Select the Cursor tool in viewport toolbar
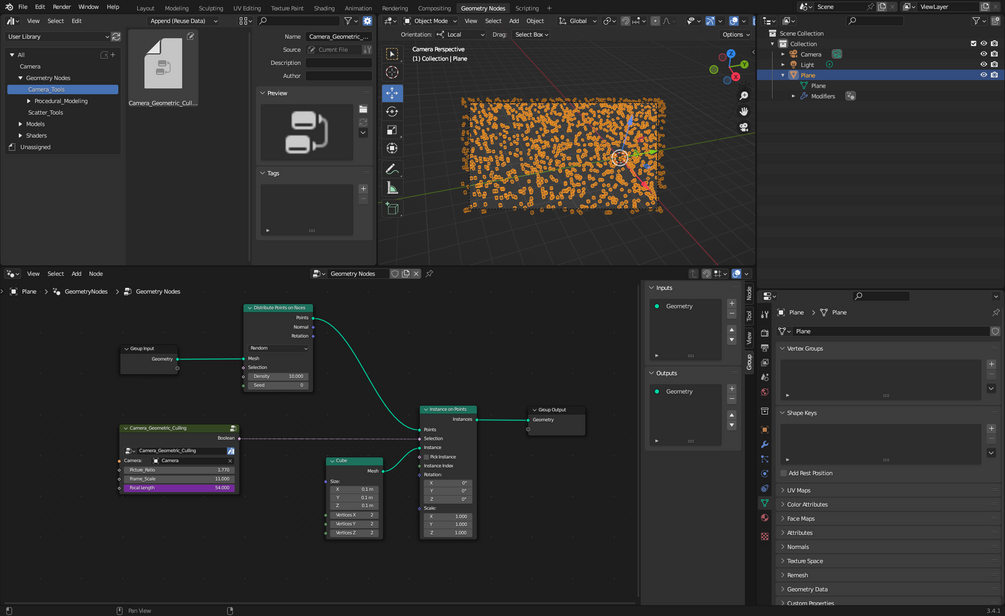1005x616 pixels. click(391, 72)
